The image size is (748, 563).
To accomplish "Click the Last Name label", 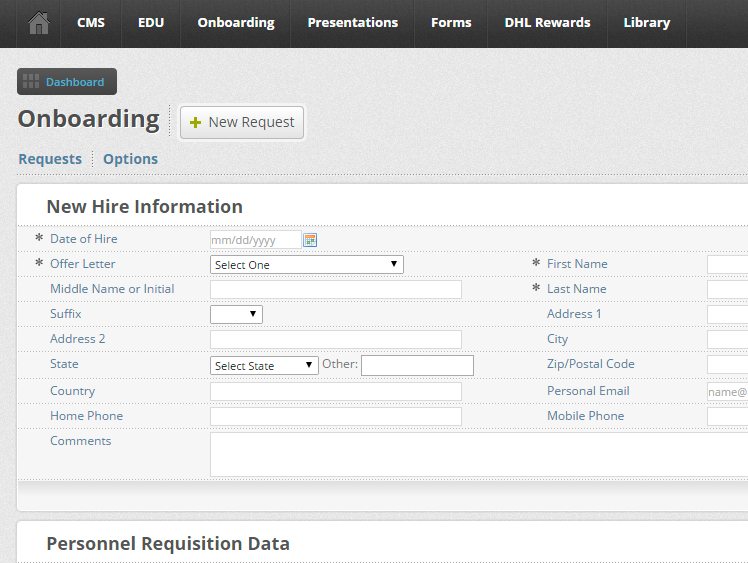I will click(x=576, y=289).
